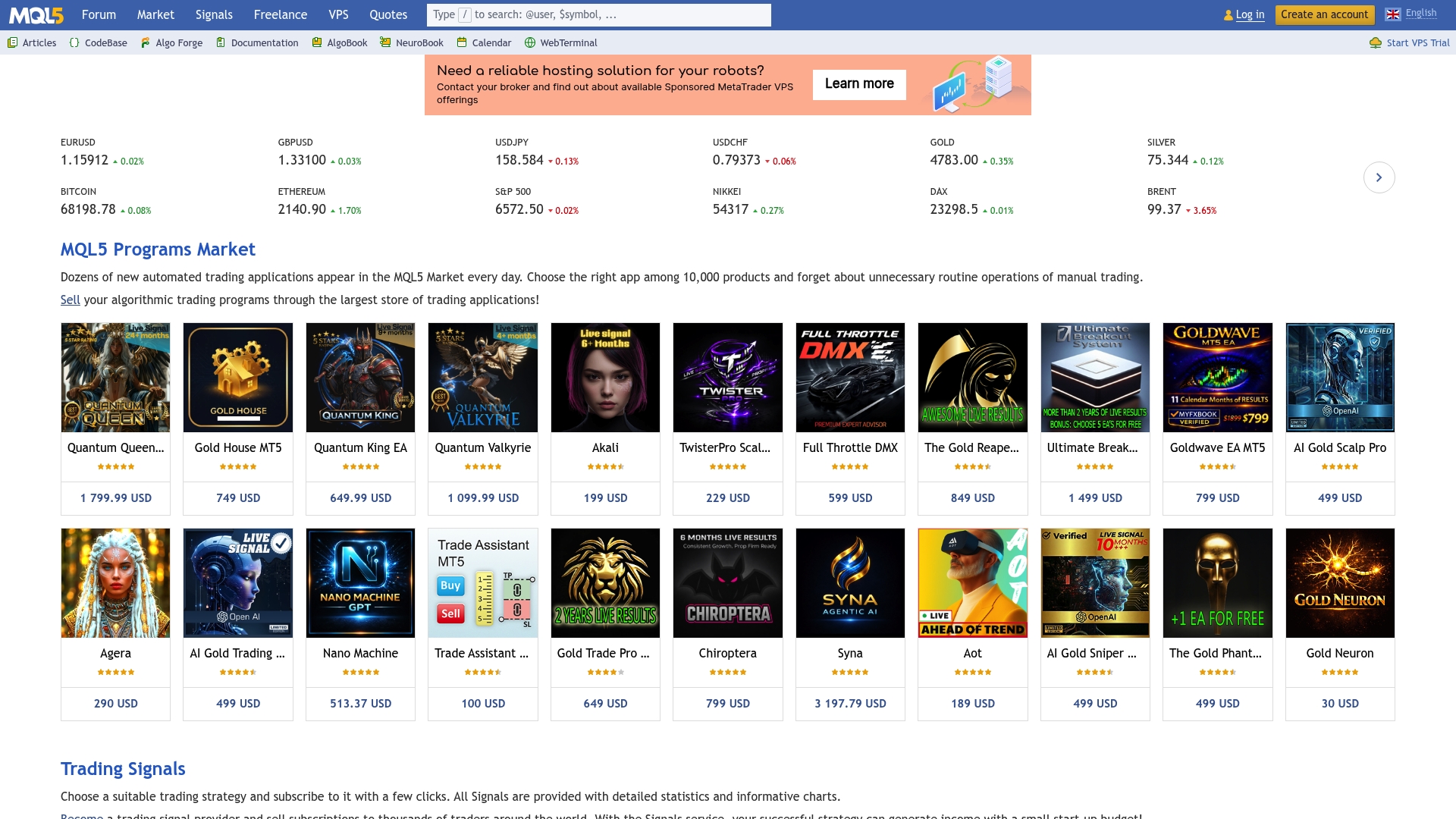The width and height of the screenshot is (1456, 819).
Task: Open The Gold Reaper thumbnail
Action: tap(973, 378)
